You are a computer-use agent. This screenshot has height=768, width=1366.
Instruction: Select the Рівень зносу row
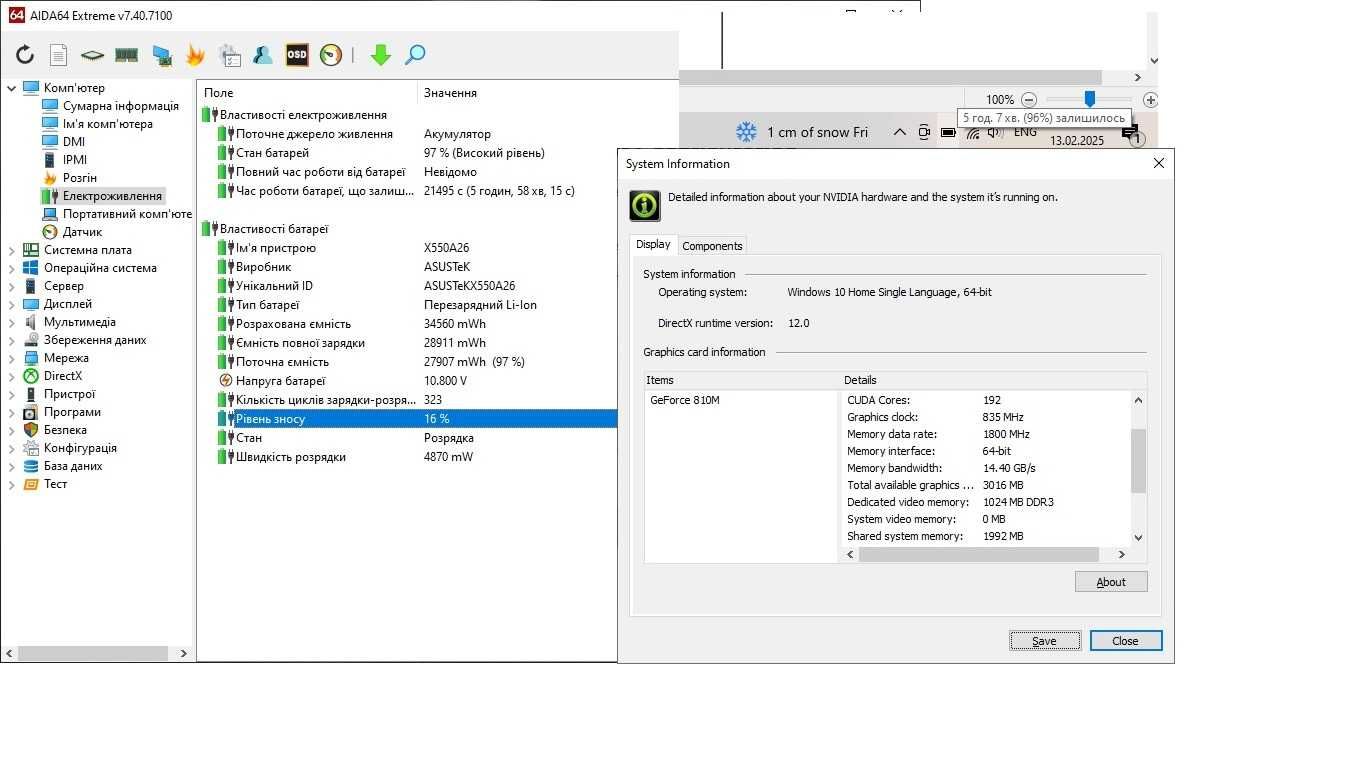pyautogui.click(x=407, y=419)
